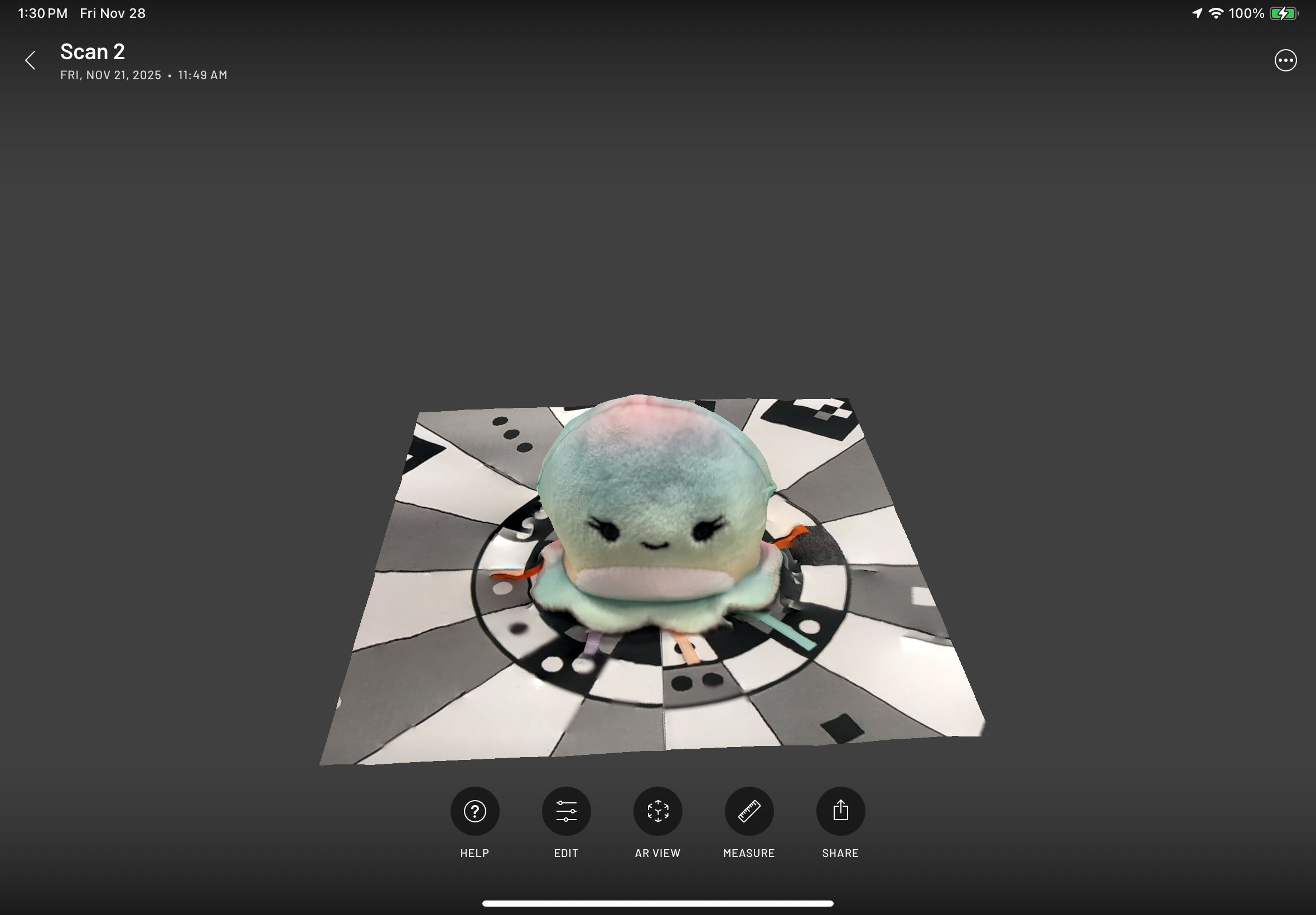Tap the AR VIEW label text
This screenshot has width=1316, height=915.
coord(657,853)
